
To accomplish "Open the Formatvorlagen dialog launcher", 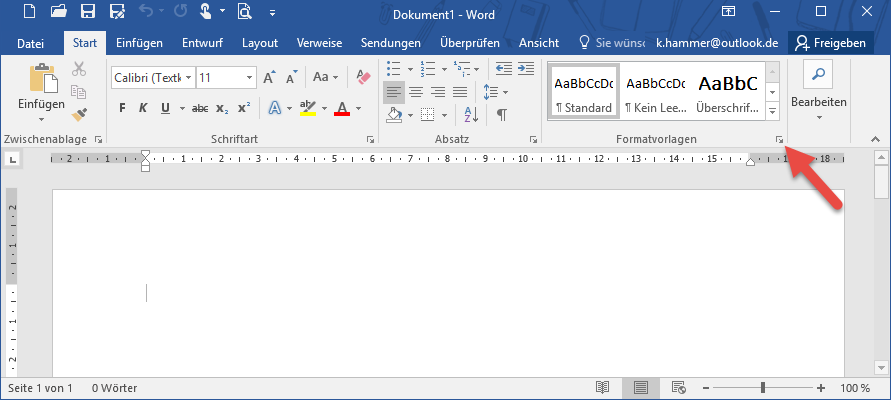I will (779, 140).
